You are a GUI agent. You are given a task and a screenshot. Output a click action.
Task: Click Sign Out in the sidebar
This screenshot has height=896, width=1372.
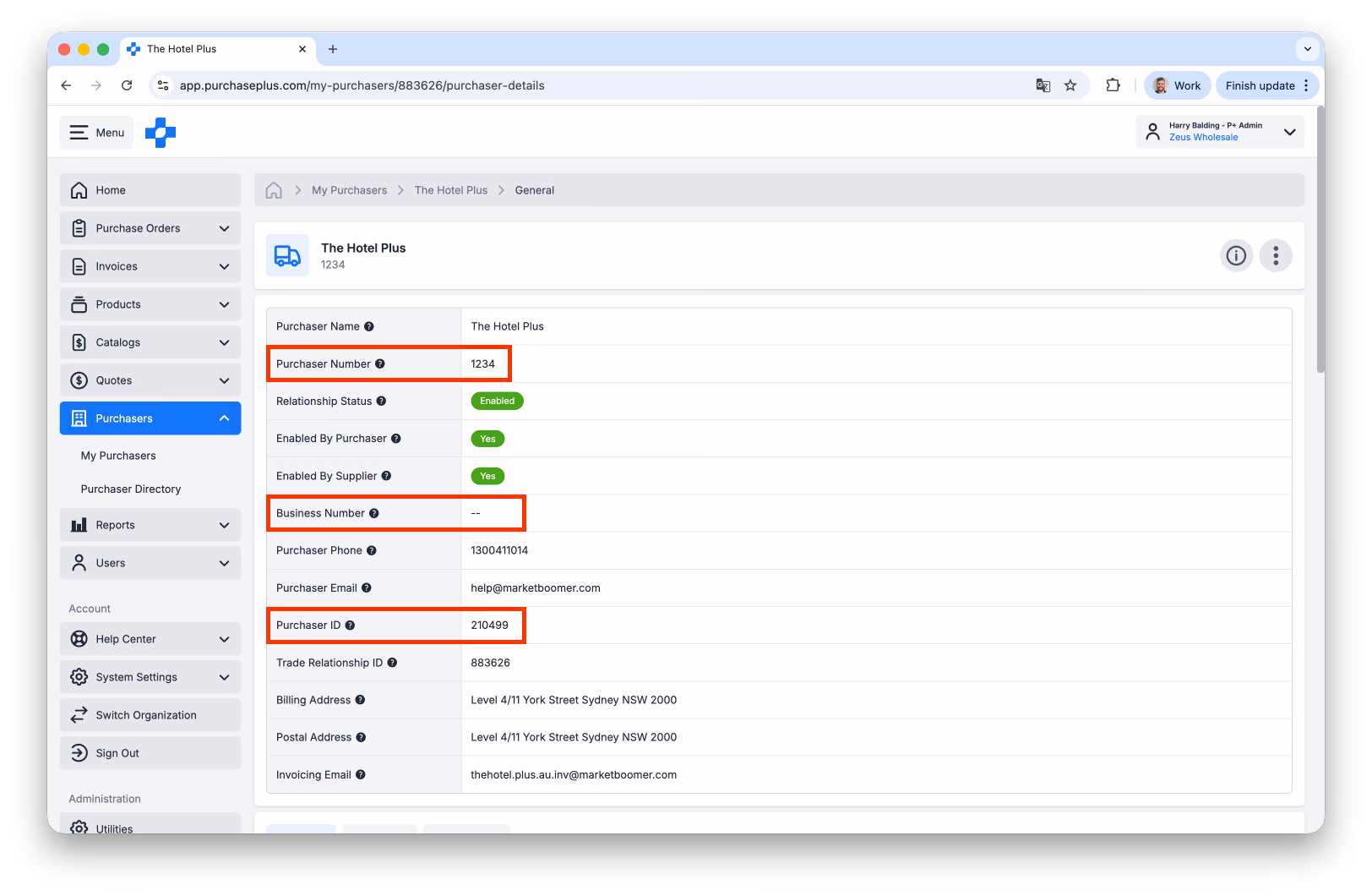click(150, 753)
